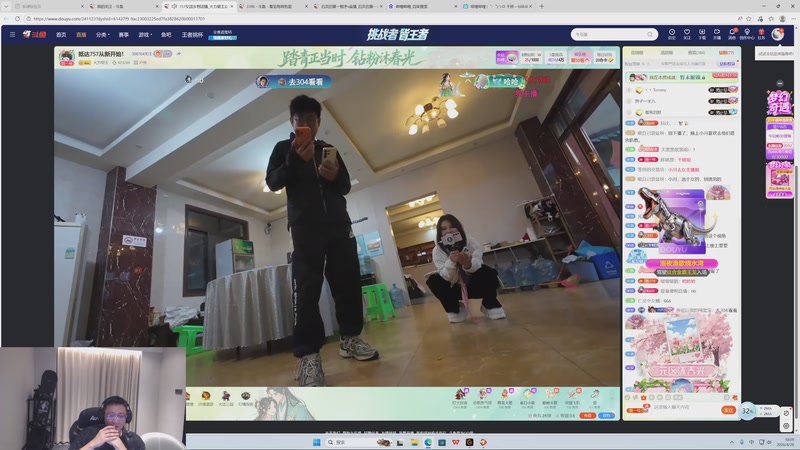This screenshot has height=450, width=800.
Task: Click the douyu.com address bar
Action: (x=378, y=18)
